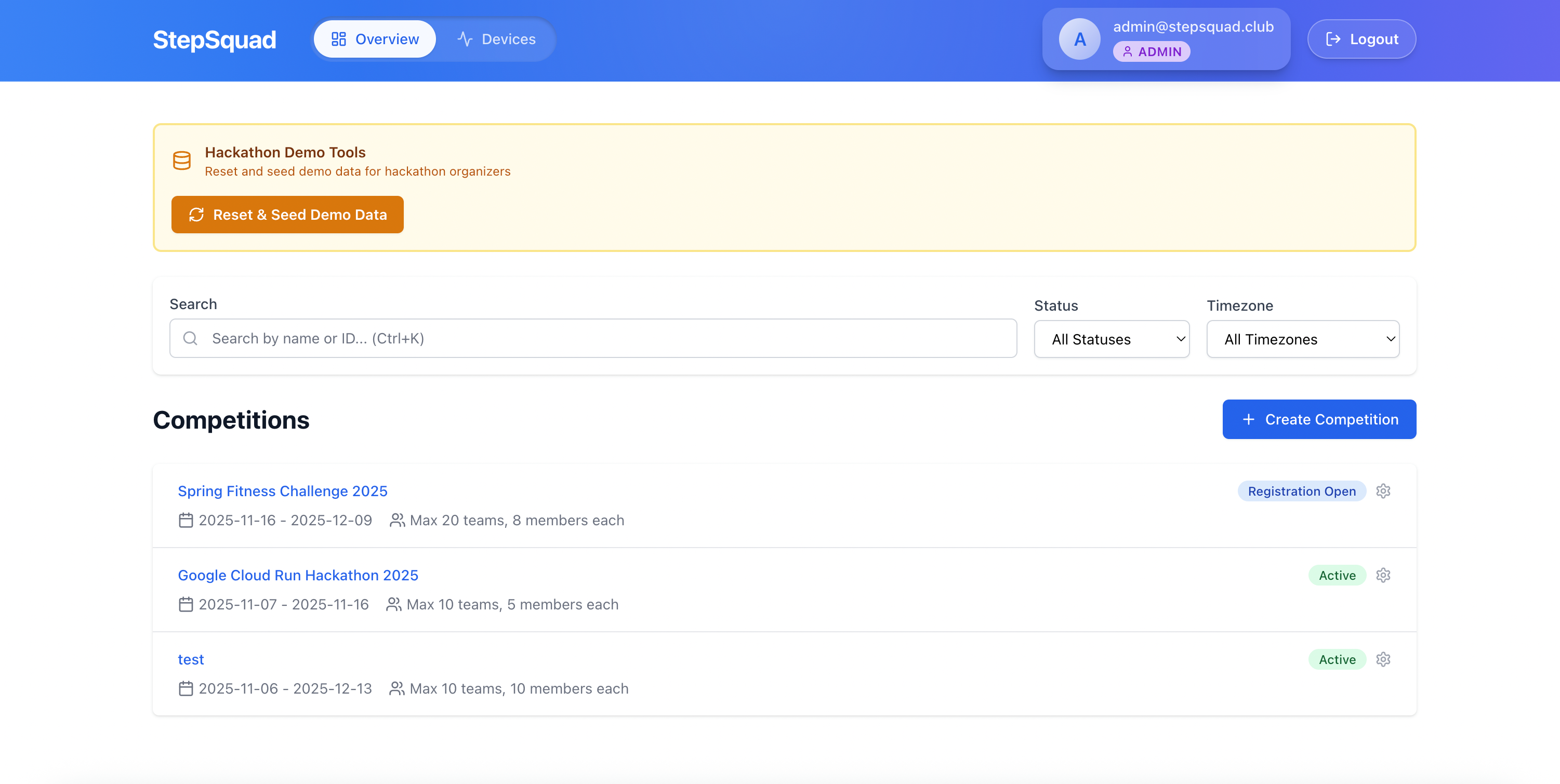Click the Hackathon Demo Tools database icon
This screenshot has width=1560, height=784.
[x=182, y=161]
